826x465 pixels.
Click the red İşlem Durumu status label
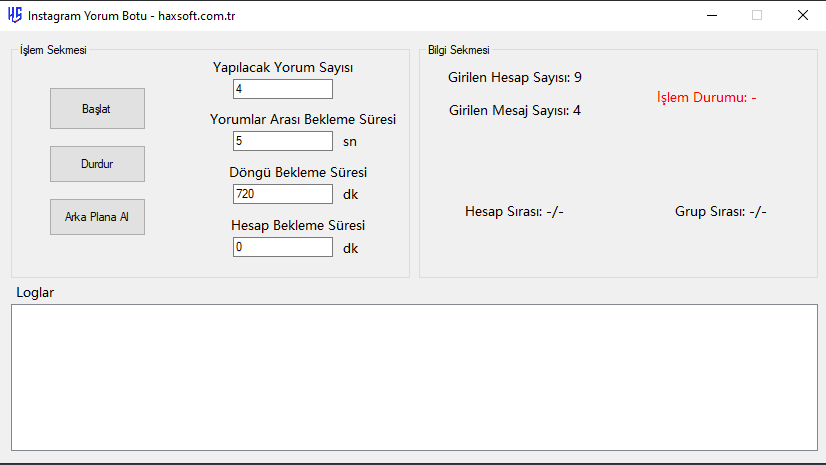pos(706,98)
